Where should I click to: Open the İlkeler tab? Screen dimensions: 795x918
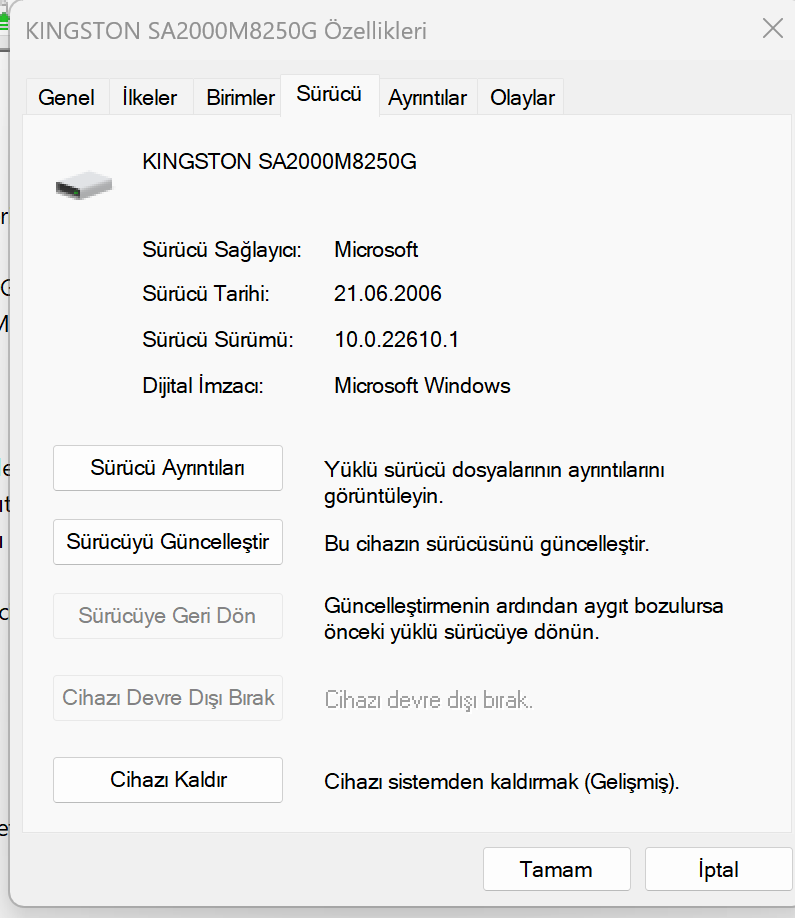tap(149, 98)
